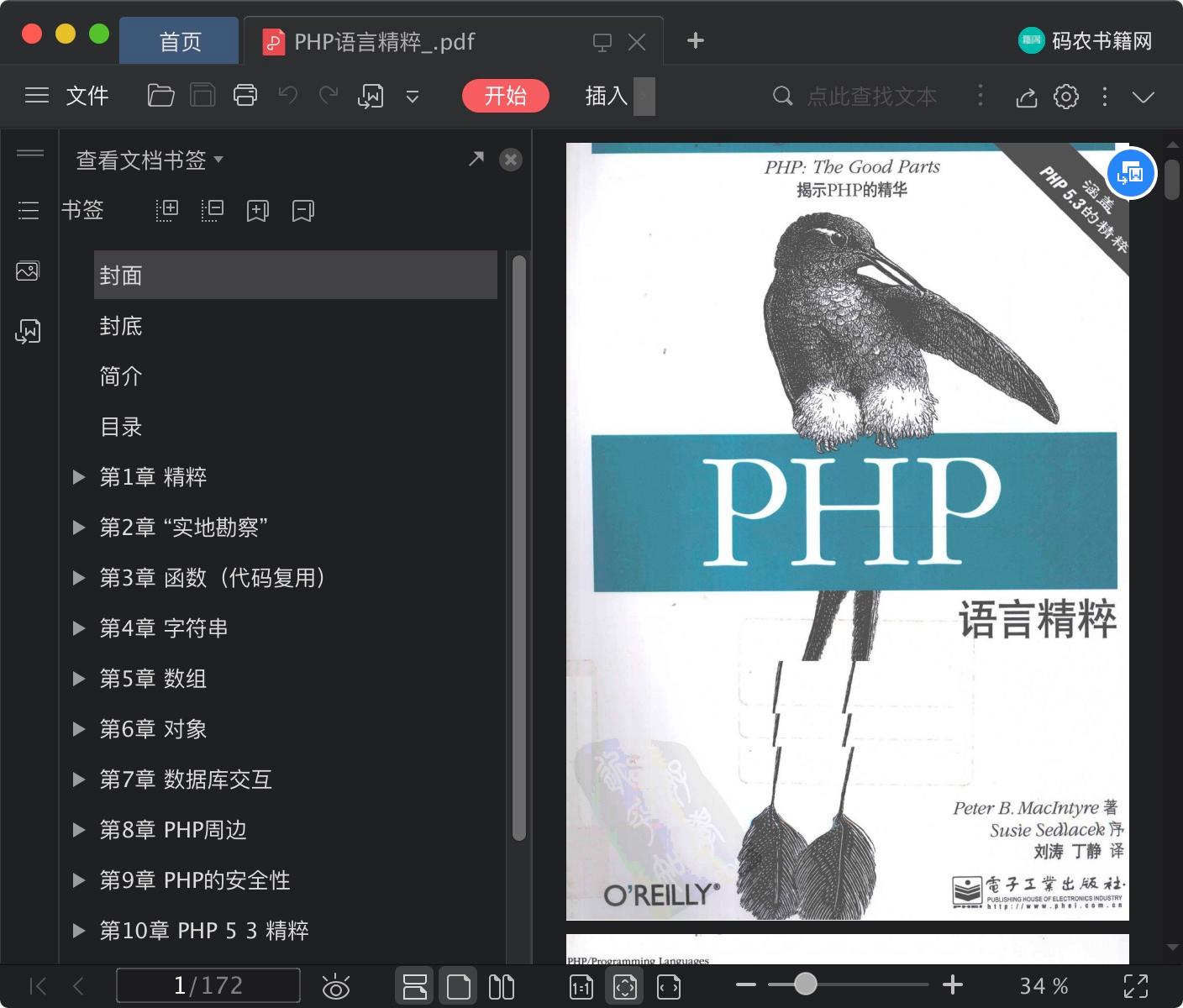
Task: Click the page number field 1/172
Action: click(x=208, y=985)
